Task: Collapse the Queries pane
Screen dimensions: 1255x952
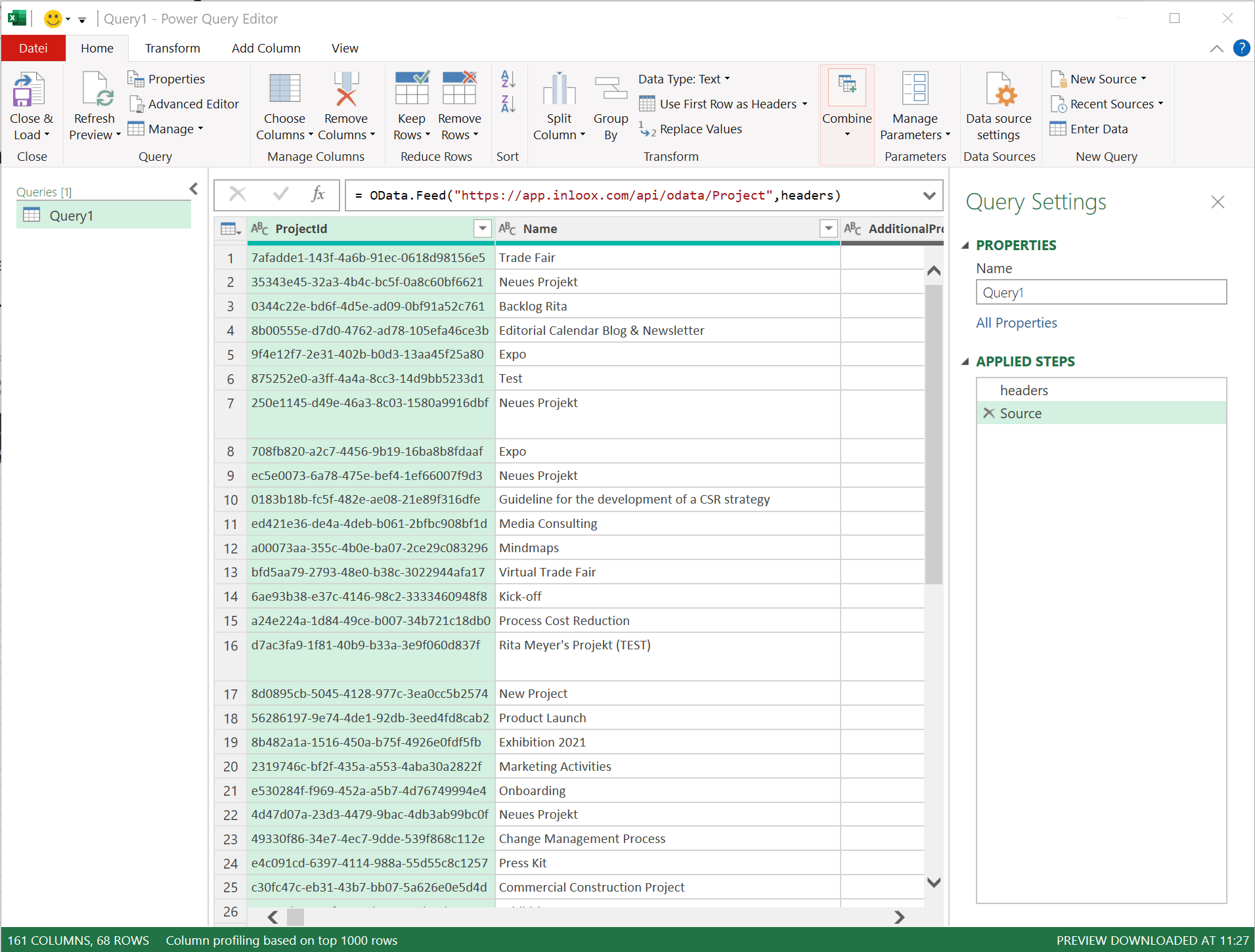Action: 194,189
